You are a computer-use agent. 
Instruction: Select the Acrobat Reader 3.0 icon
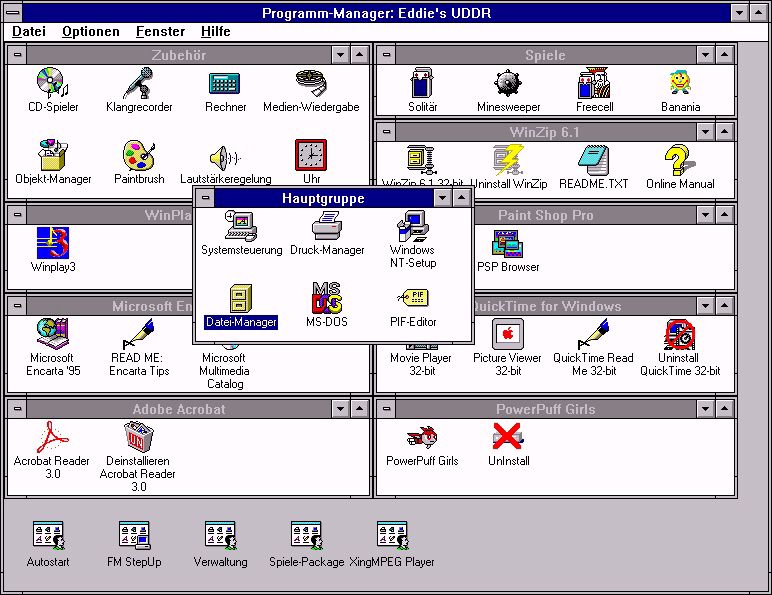point(52,437)
